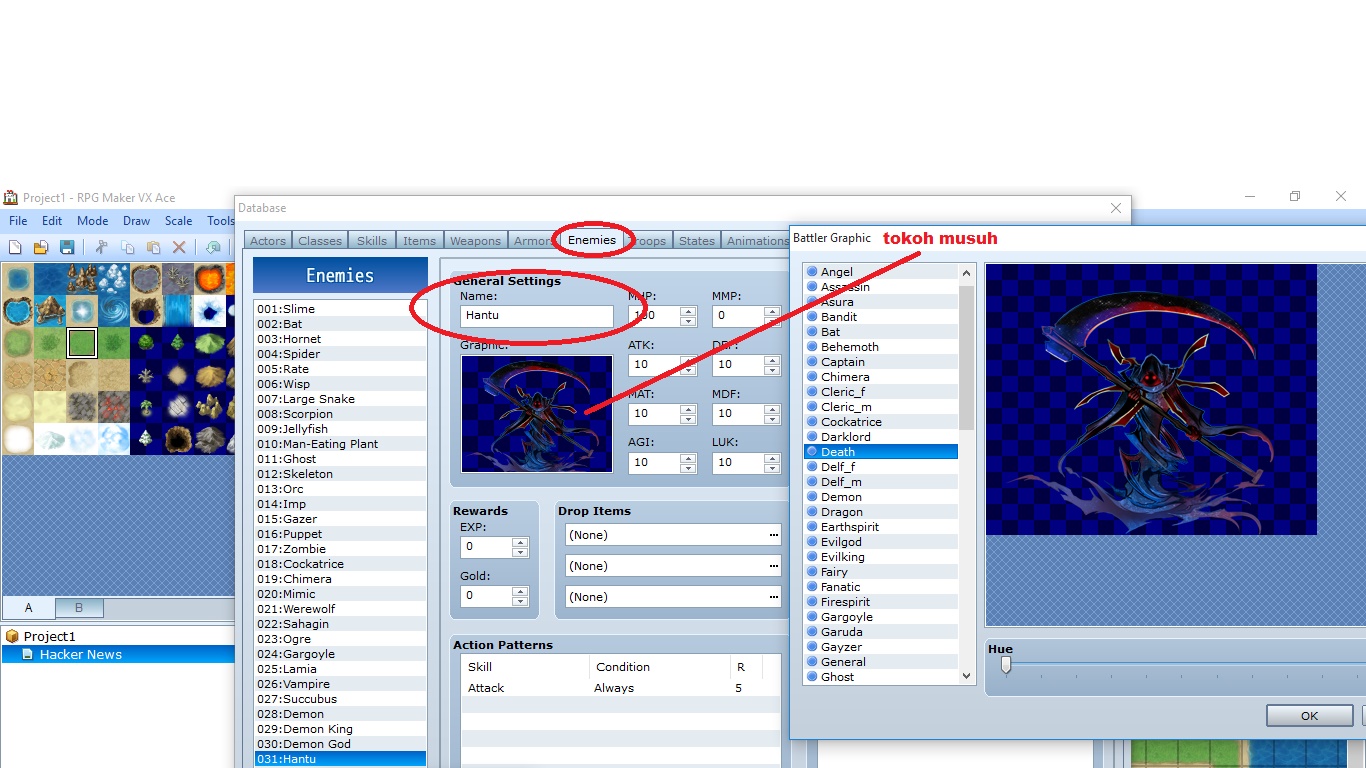Close the Database window
Image resolution: width=1366 pixels, height=768 pixels.
1116,208
